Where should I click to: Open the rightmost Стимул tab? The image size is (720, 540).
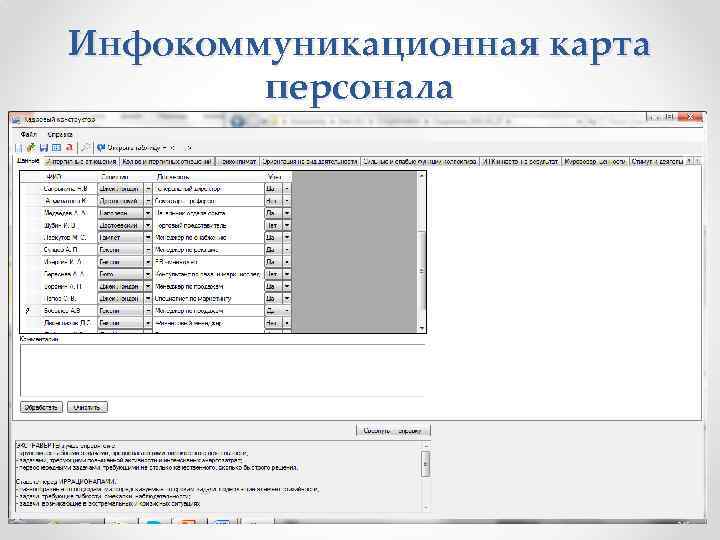(657, 162)
